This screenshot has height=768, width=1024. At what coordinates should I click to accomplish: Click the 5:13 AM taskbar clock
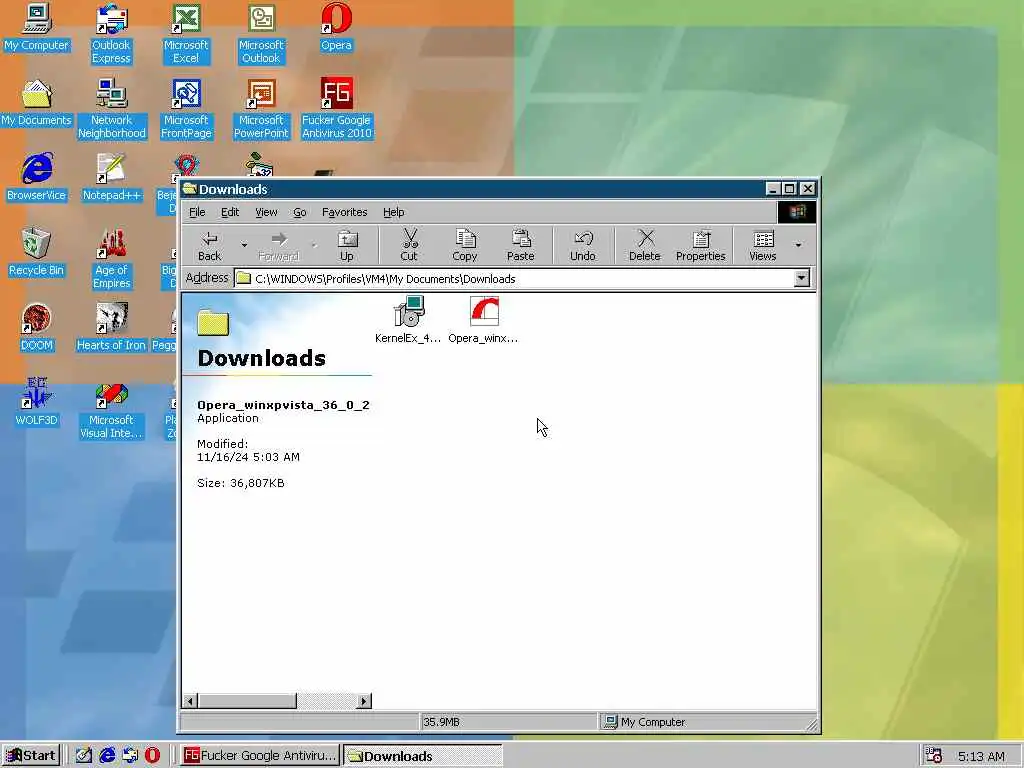[x=982, y=756]
